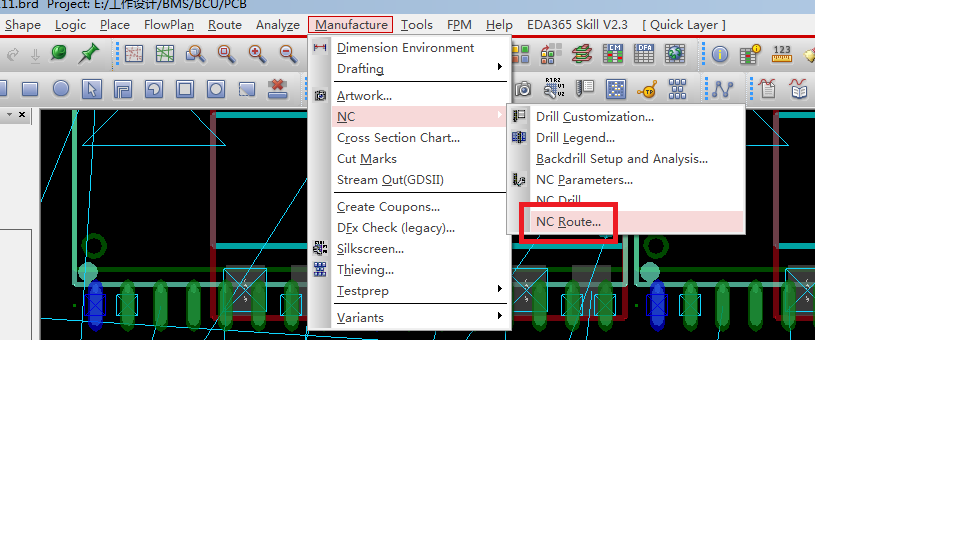This screenshot has width=960, height=540.
Task: Click the blue dotted grid panel icon
Action: click(x=615, y=89)
